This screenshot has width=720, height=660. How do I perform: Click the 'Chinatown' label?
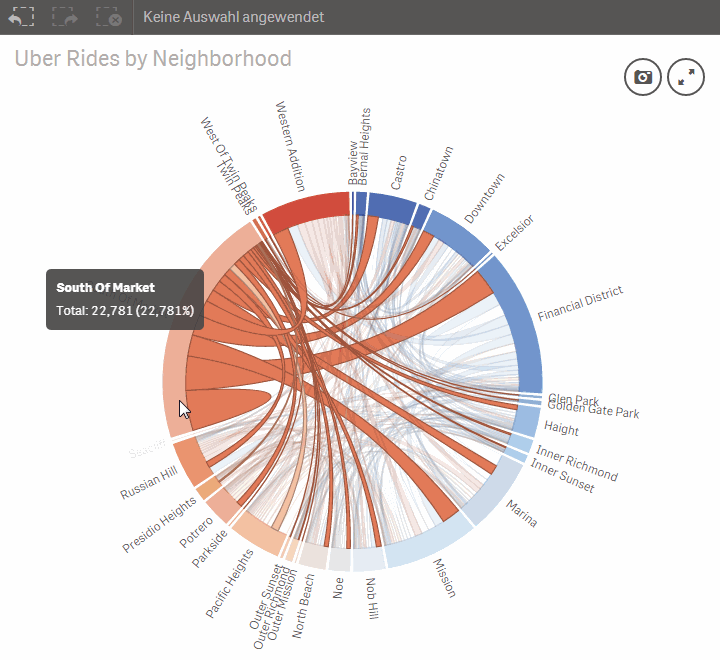tap(438, 173)
